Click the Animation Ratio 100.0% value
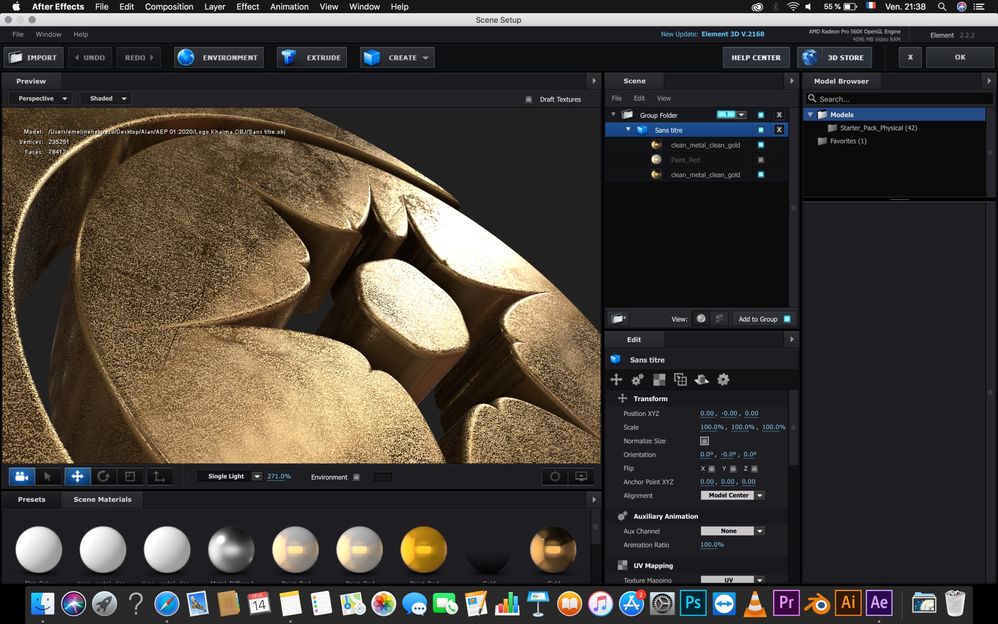Screen dimensions: 998x624 712,545
